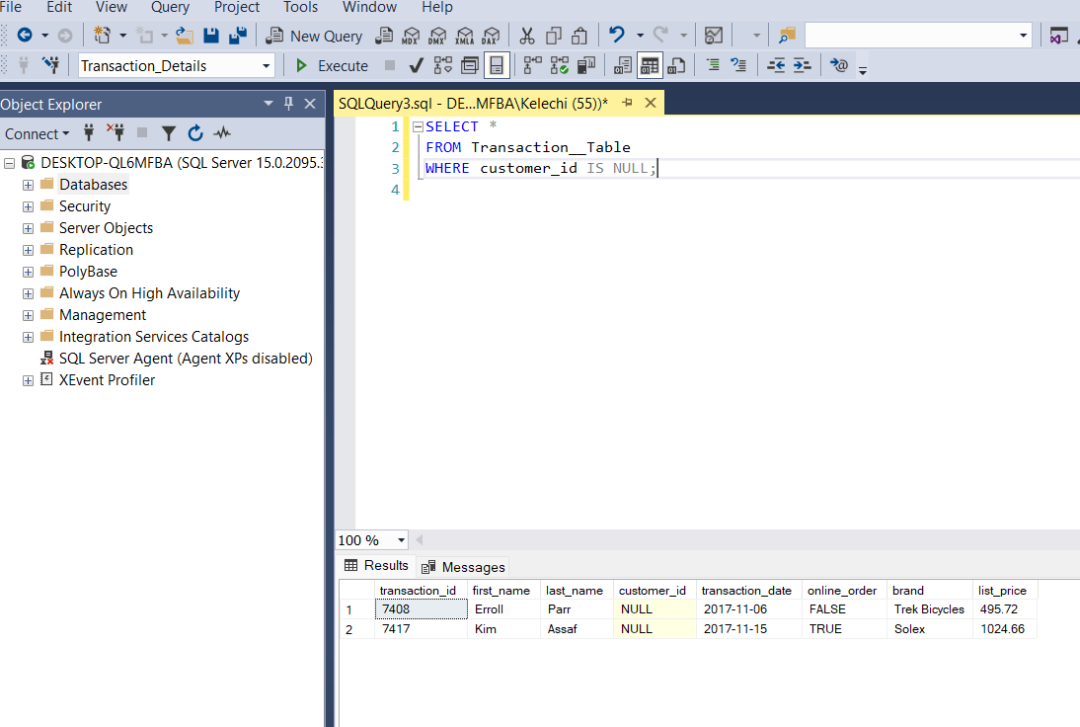Select the transaction_id cell 7408
The width and height of the screenshot is (1080, 727).
tap(421, 609)
